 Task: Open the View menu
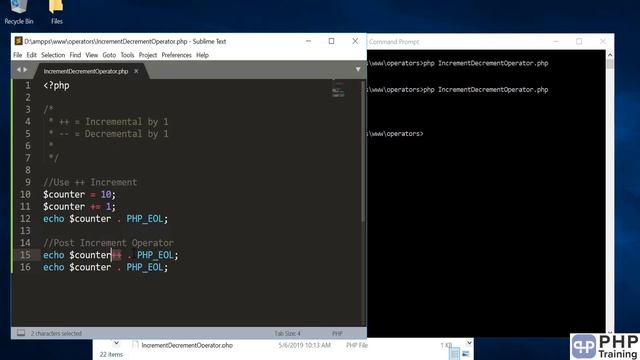click(91, 55)
